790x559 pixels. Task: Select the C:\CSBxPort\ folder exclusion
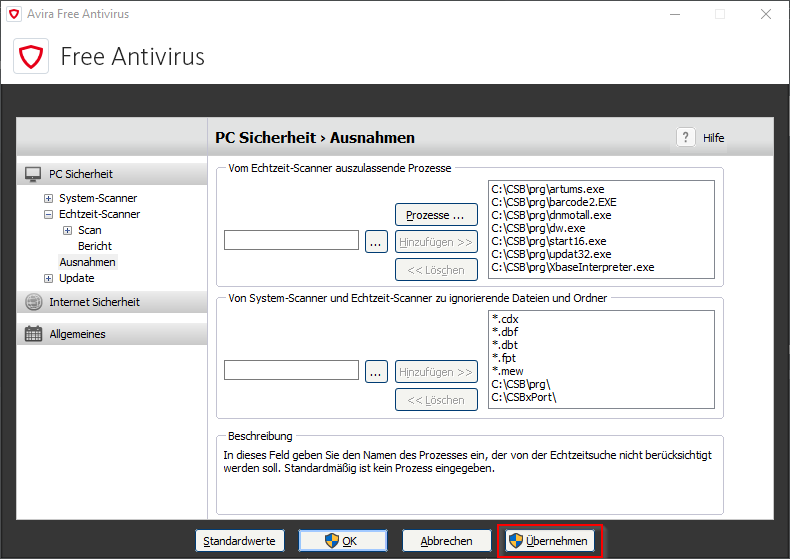pyautogui.click(x=524, y=397)
